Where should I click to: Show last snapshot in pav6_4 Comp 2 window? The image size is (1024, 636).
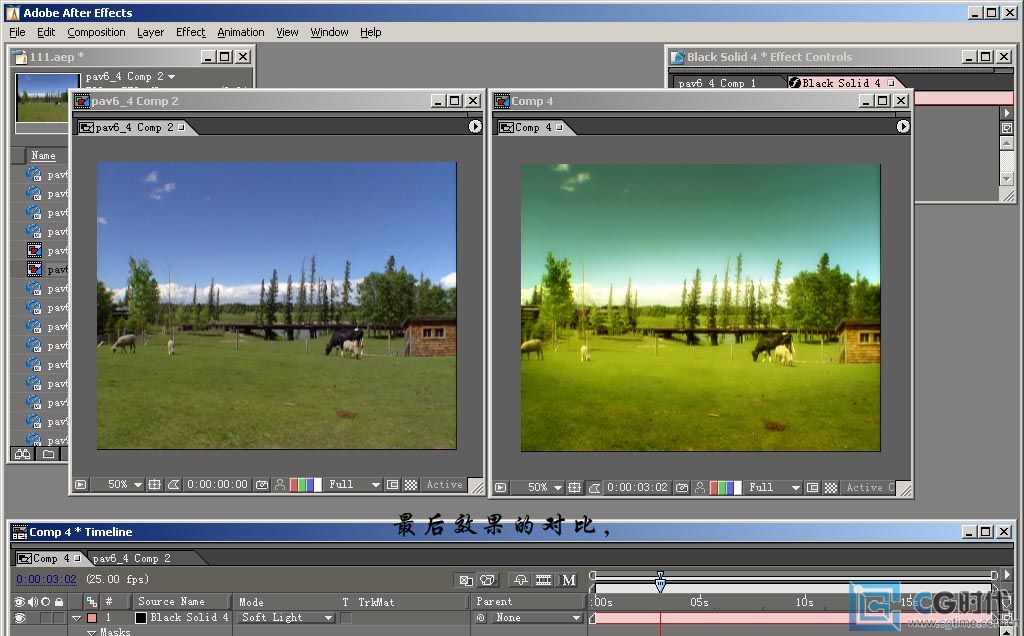[x=280, y=485]
